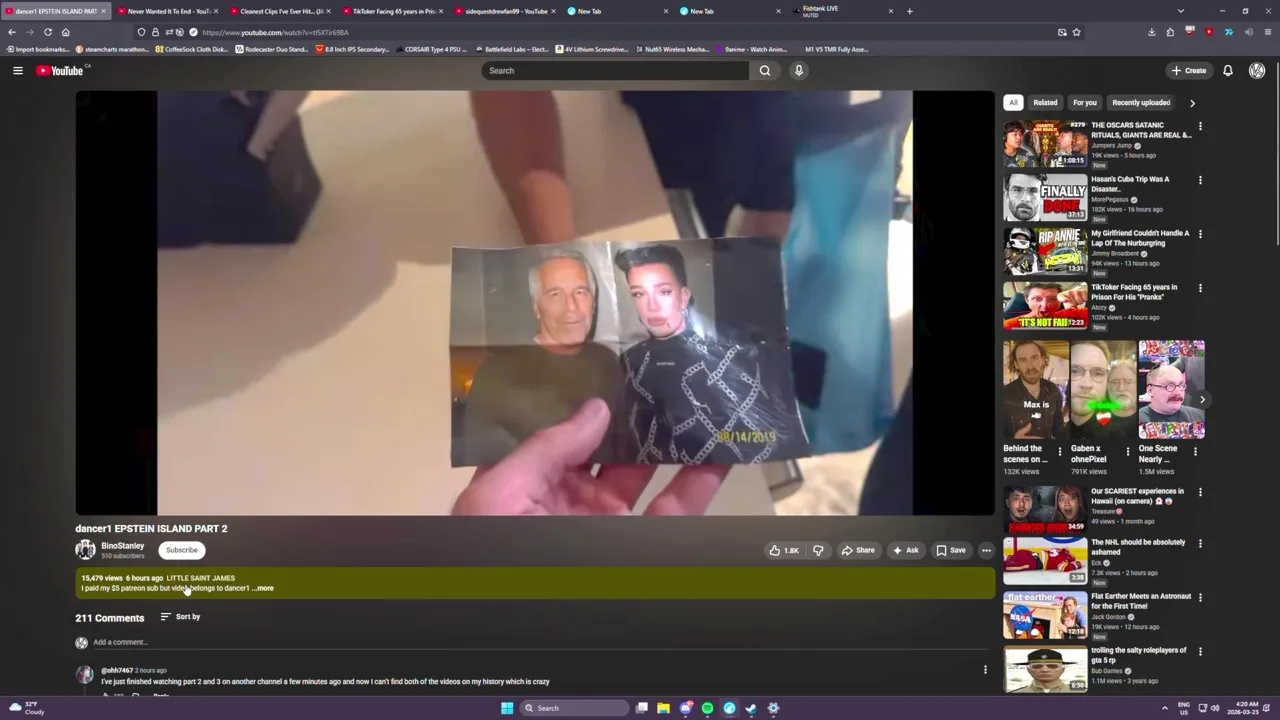Screen dimensions: 1280x720
Task: Open options for Flat Earther Meets Astronaut video
Action: 1200,597
